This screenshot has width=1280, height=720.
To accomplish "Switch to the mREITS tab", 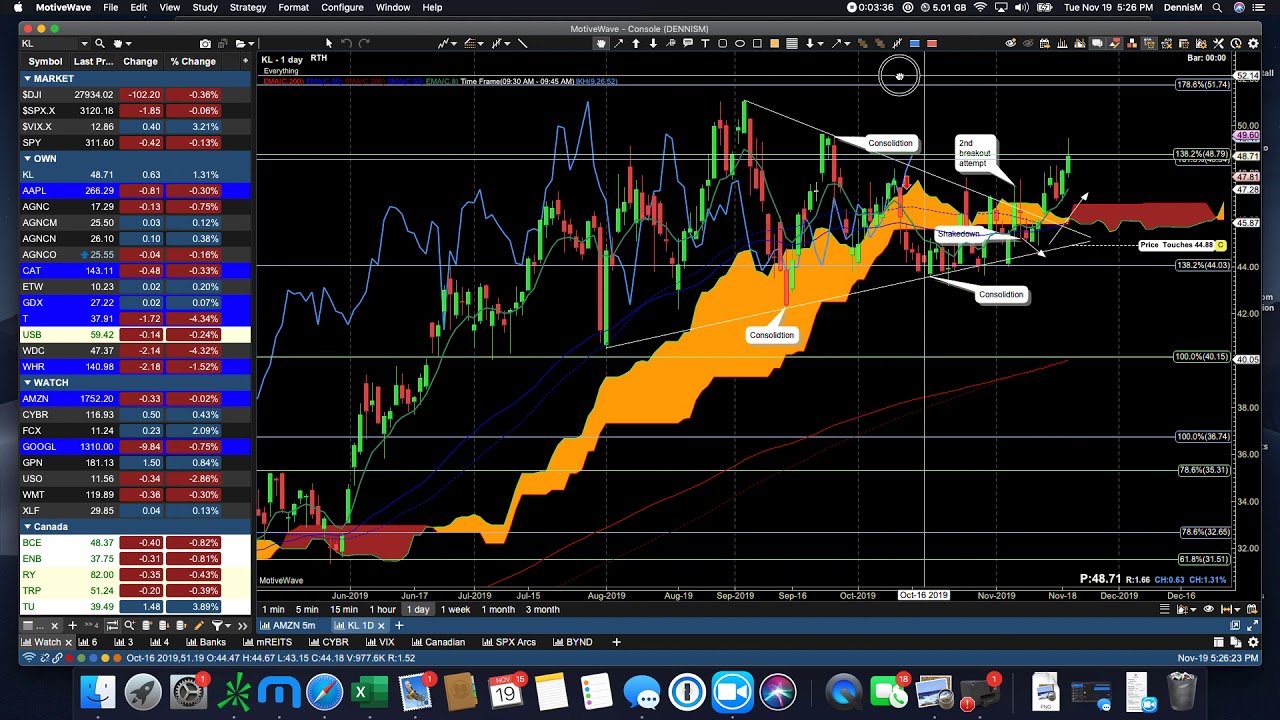I will coord(268,642).
